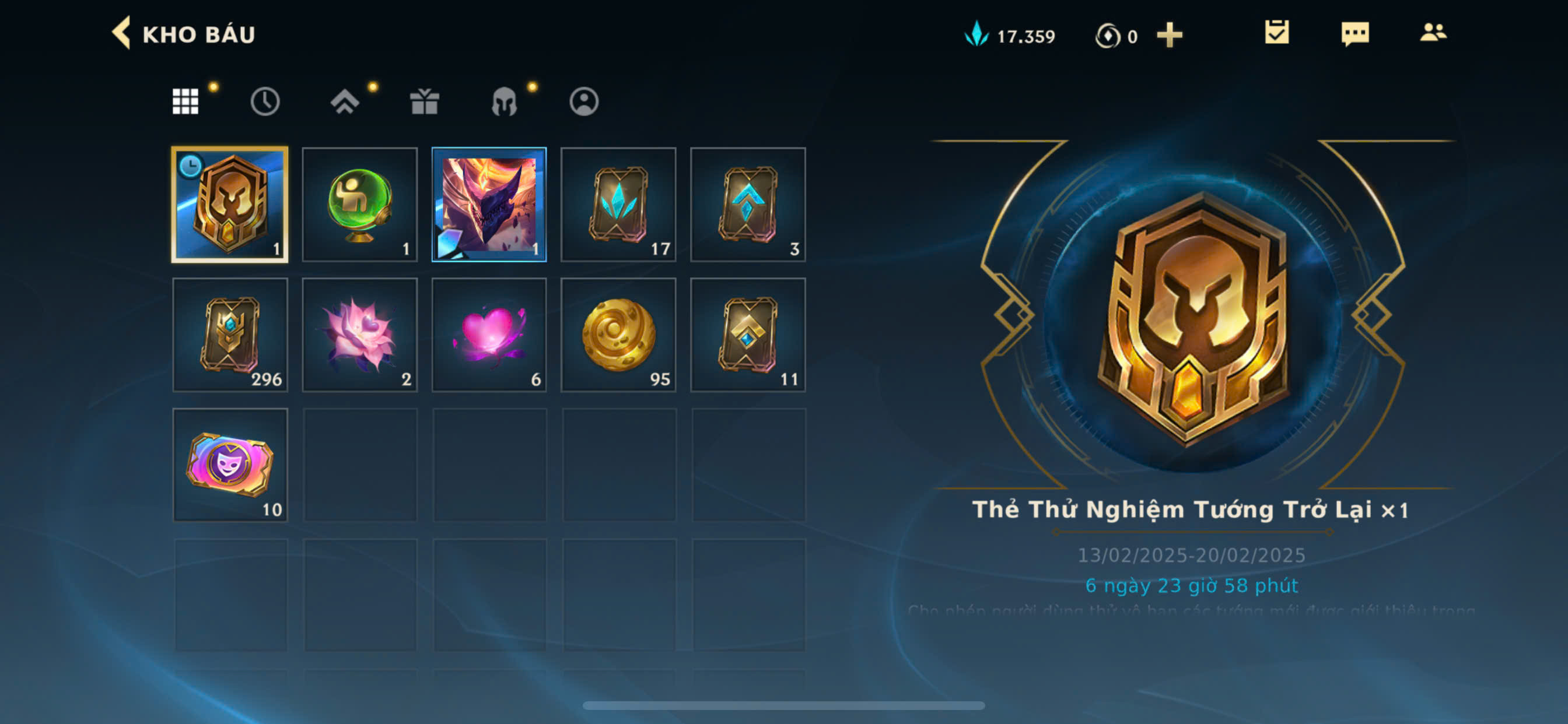Select the champion trial card item
Viewport: 1568px width, 724px height.
click(230, 205)
